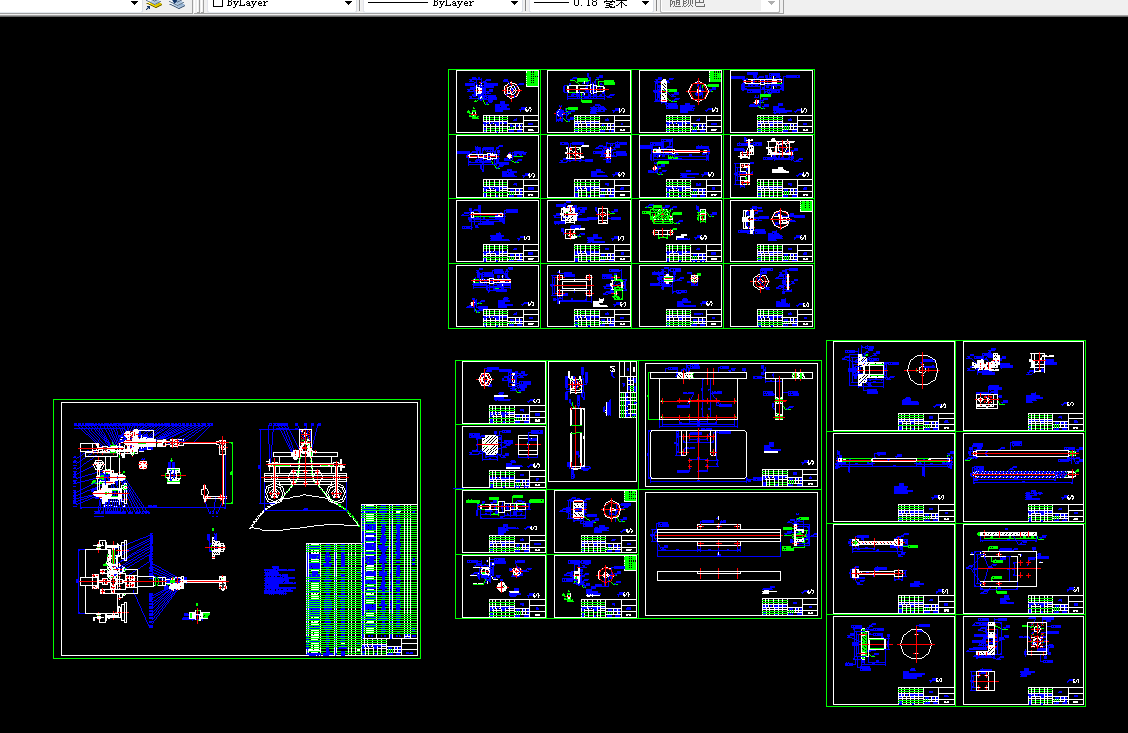Click the green parts list table in the assembly drawing
Viewport: 1128px width, 733px height.
pyautogui.click(x=362, y=580)
